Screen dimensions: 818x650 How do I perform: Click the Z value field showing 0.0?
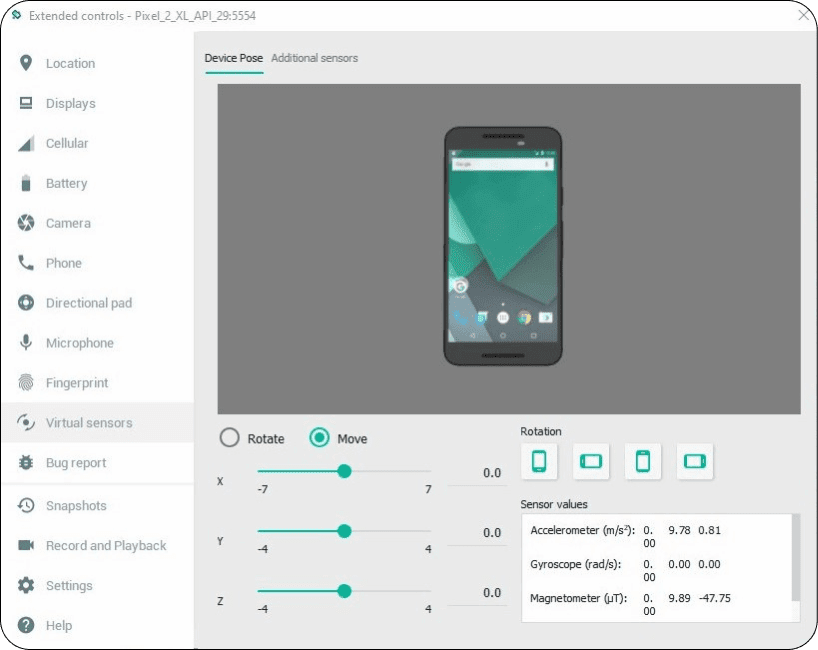pyautogui.click(x=477, y=593)
